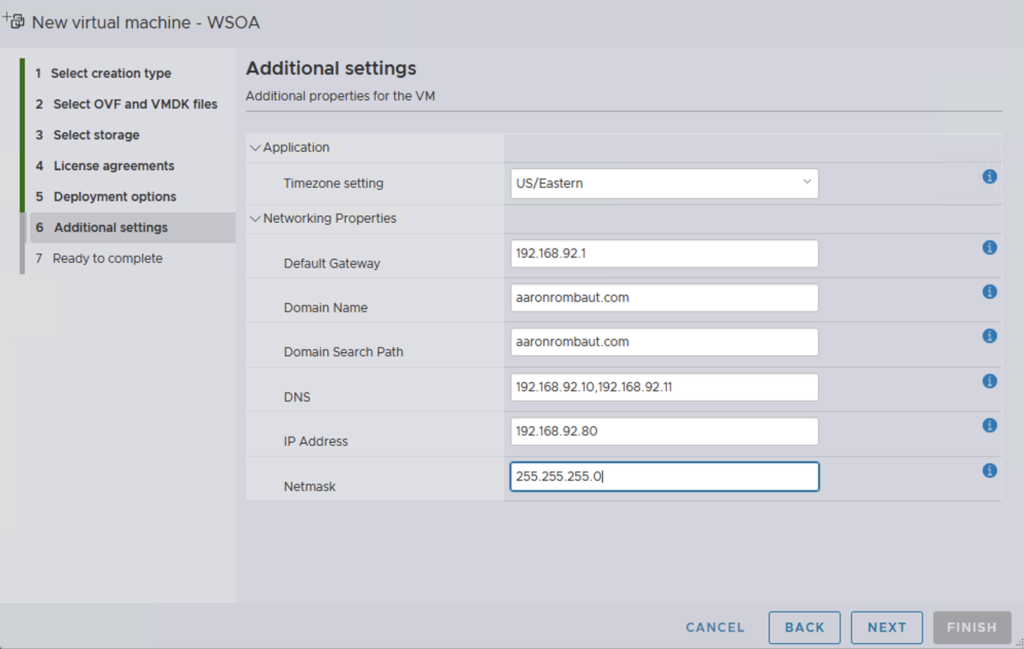Click into the DNS input field
1024x649 pixels.
664,387
